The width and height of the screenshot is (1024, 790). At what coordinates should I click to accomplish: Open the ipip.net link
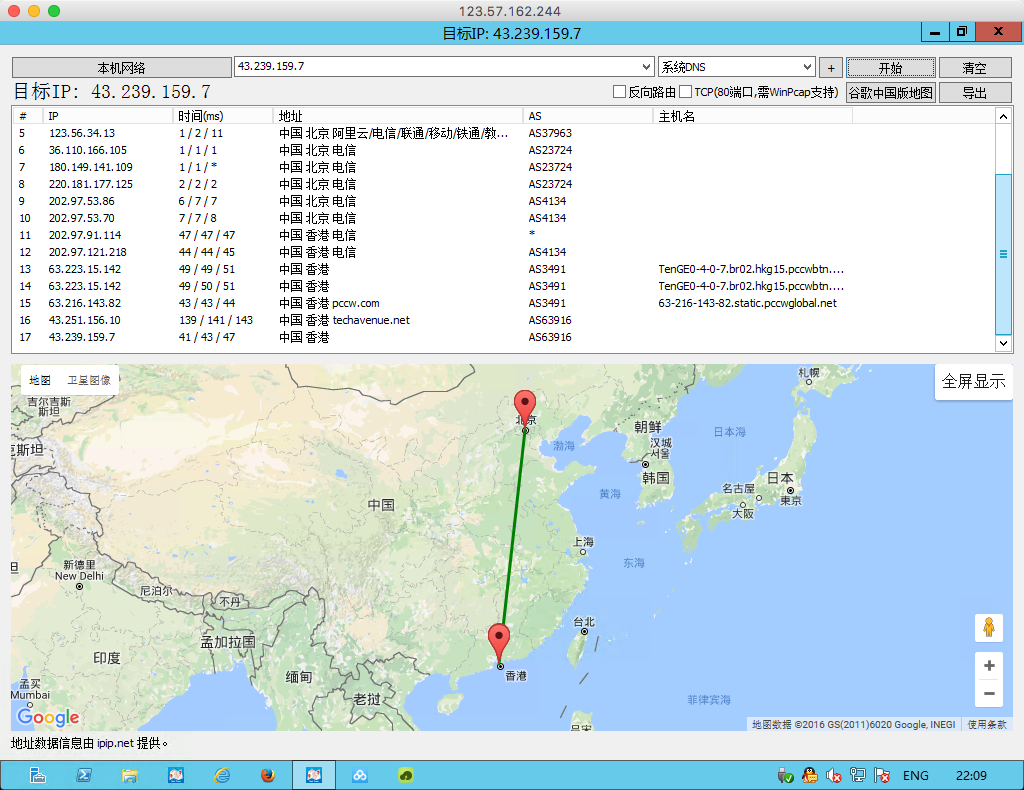(115, 743)
